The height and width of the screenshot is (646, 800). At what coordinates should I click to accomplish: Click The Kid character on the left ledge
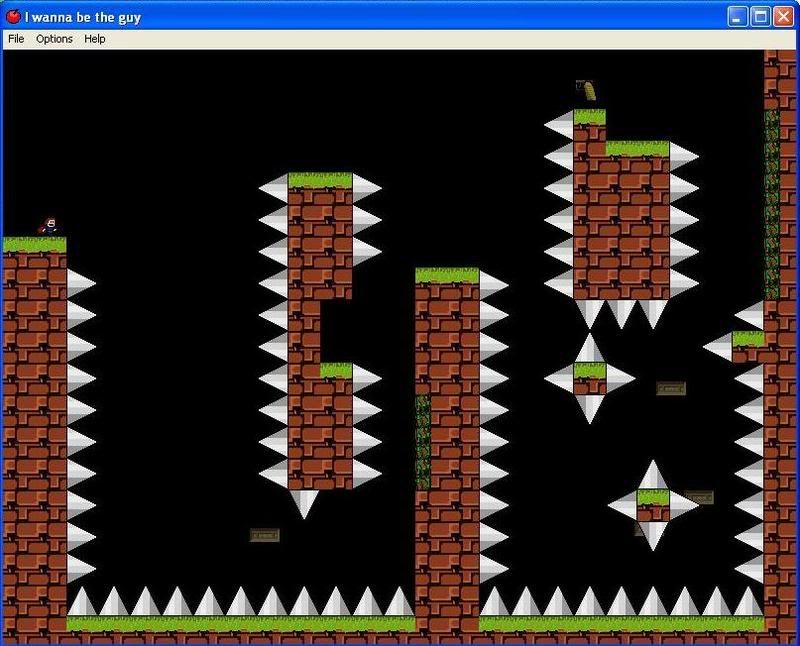click(49, 226)
